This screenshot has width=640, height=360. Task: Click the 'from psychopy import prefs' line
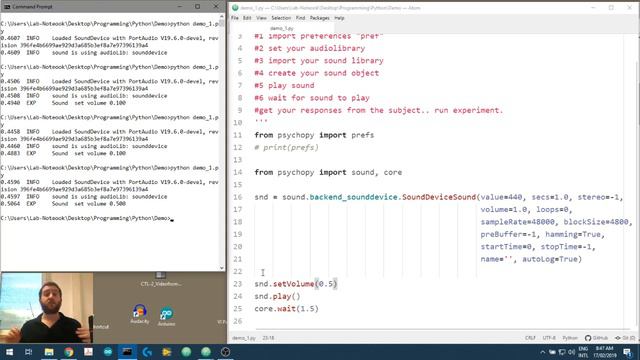[314, 135]
